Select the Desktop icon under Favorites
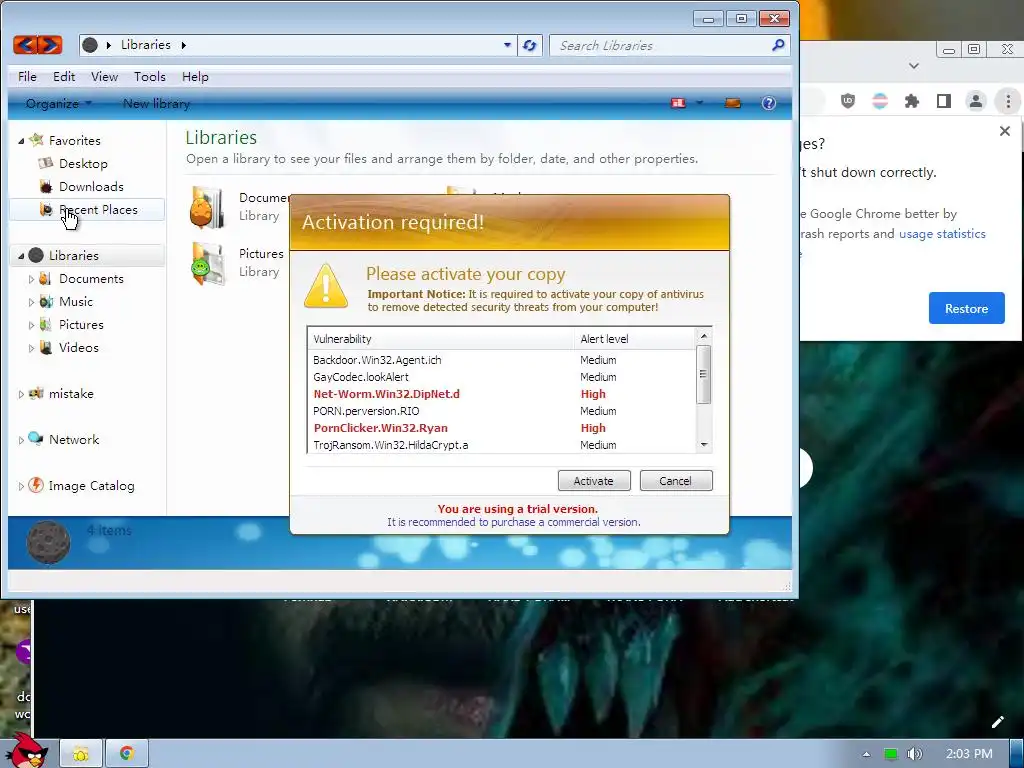 click(x=46, y=163)
